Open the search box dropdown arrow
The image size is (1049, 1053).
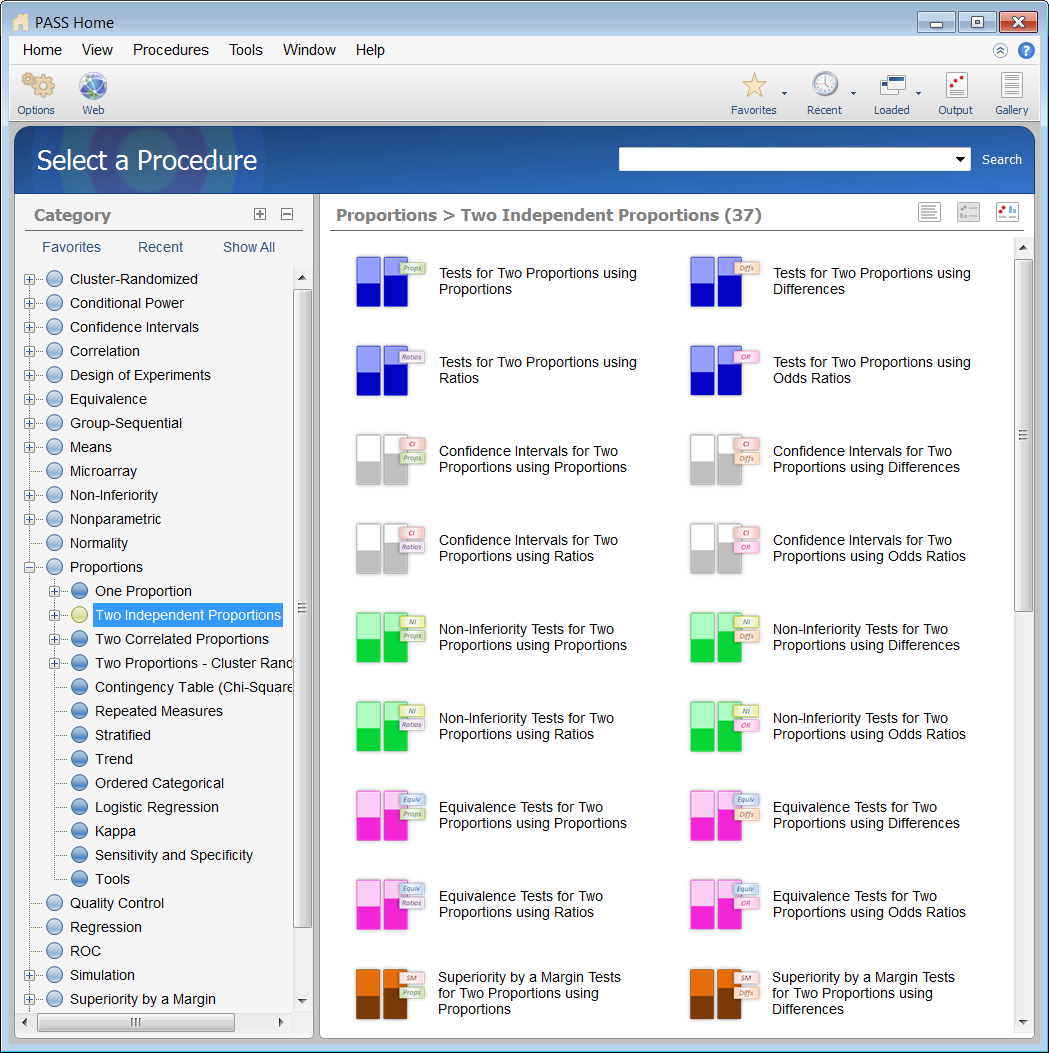coord(960,159)
